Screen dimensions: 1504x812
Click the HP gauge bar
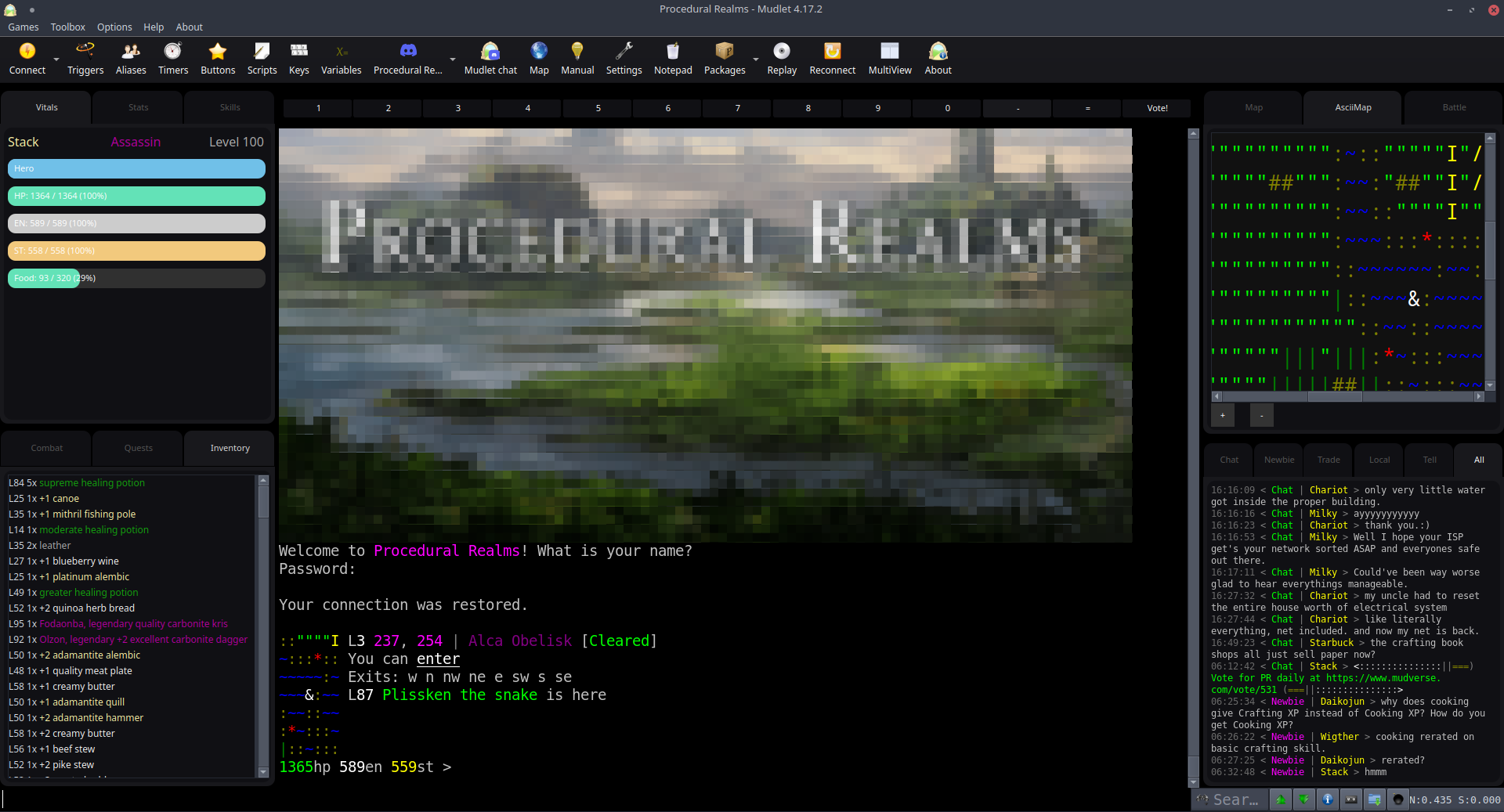point(136,196)
